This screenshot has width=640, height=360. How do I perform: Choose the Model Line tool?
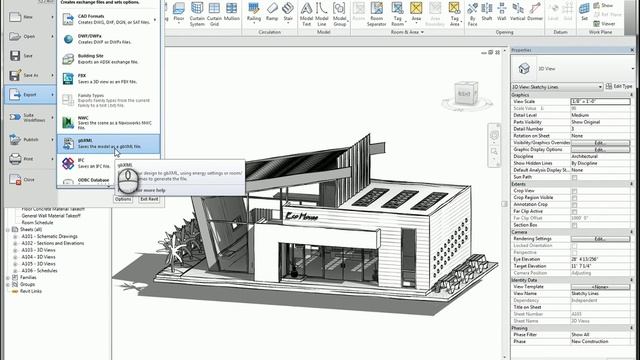(322, 14)
